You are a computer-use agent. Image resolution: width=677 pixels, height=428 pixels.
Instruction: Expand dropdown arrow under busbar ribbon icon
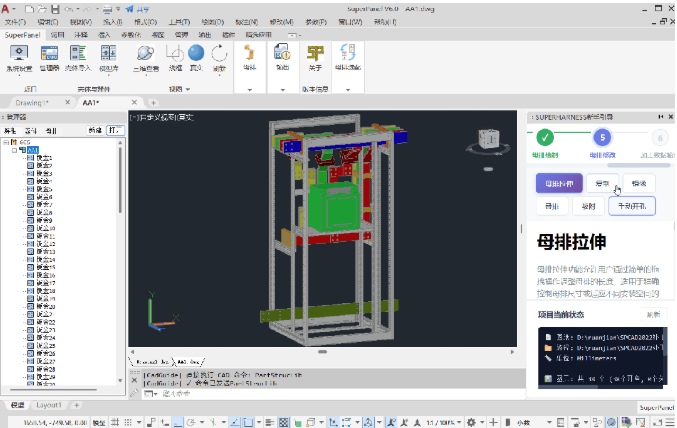click(250, 90)
